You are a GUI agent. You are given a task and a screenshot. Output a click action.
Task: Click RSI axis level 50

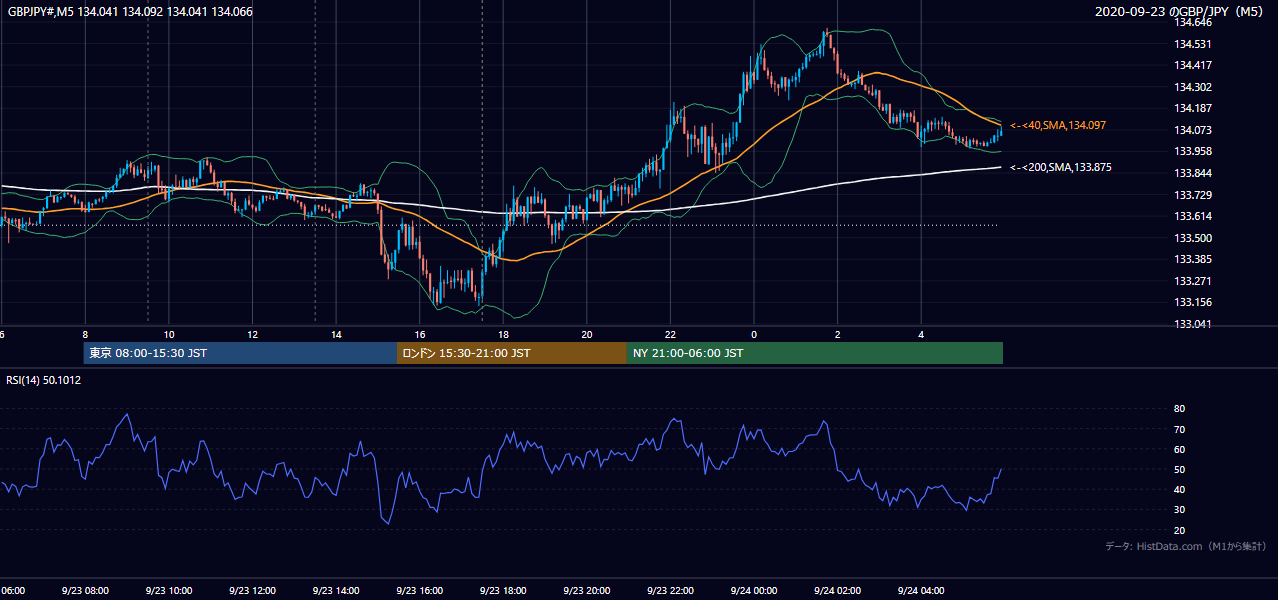pyautogui.click(x=1179, y=469)
